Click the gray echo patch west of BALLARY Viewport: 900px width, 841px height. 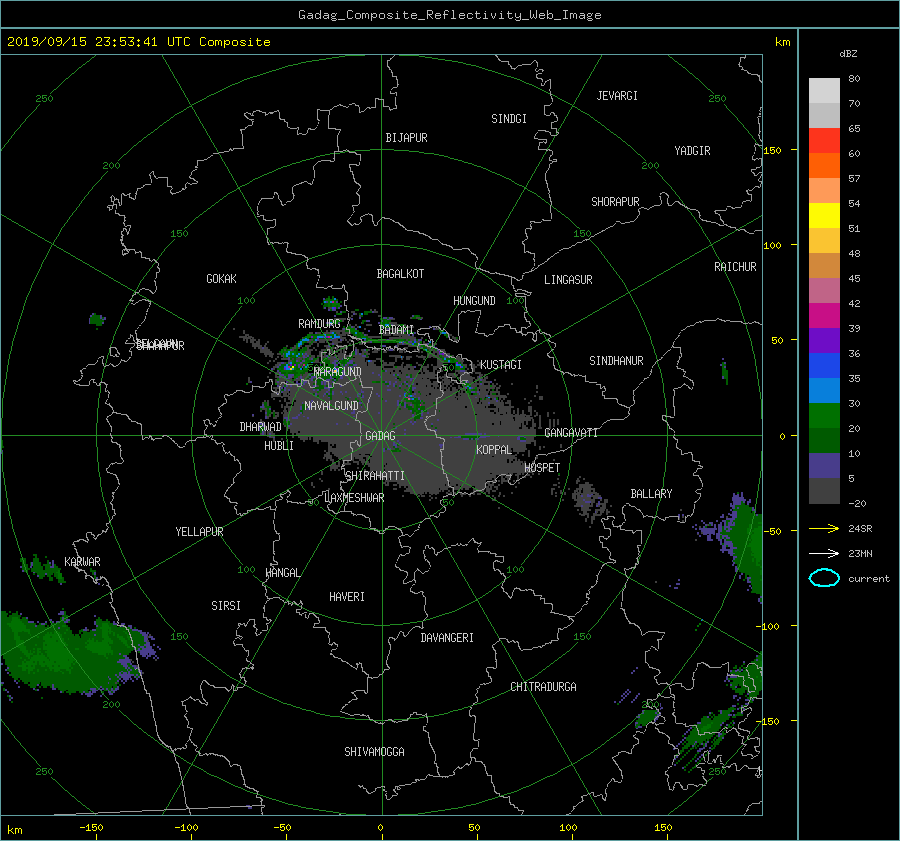click(589, 501)
